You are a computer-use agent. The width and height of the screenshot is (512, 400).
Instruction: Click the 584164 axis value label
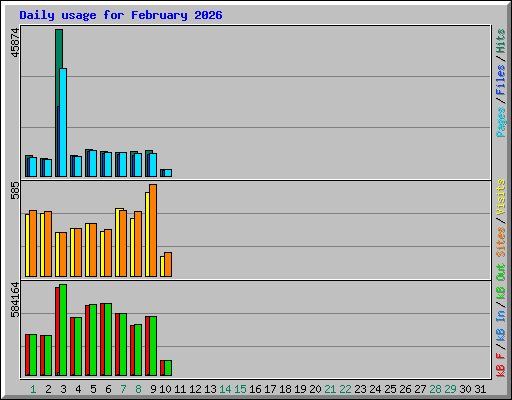click(15, 300)
